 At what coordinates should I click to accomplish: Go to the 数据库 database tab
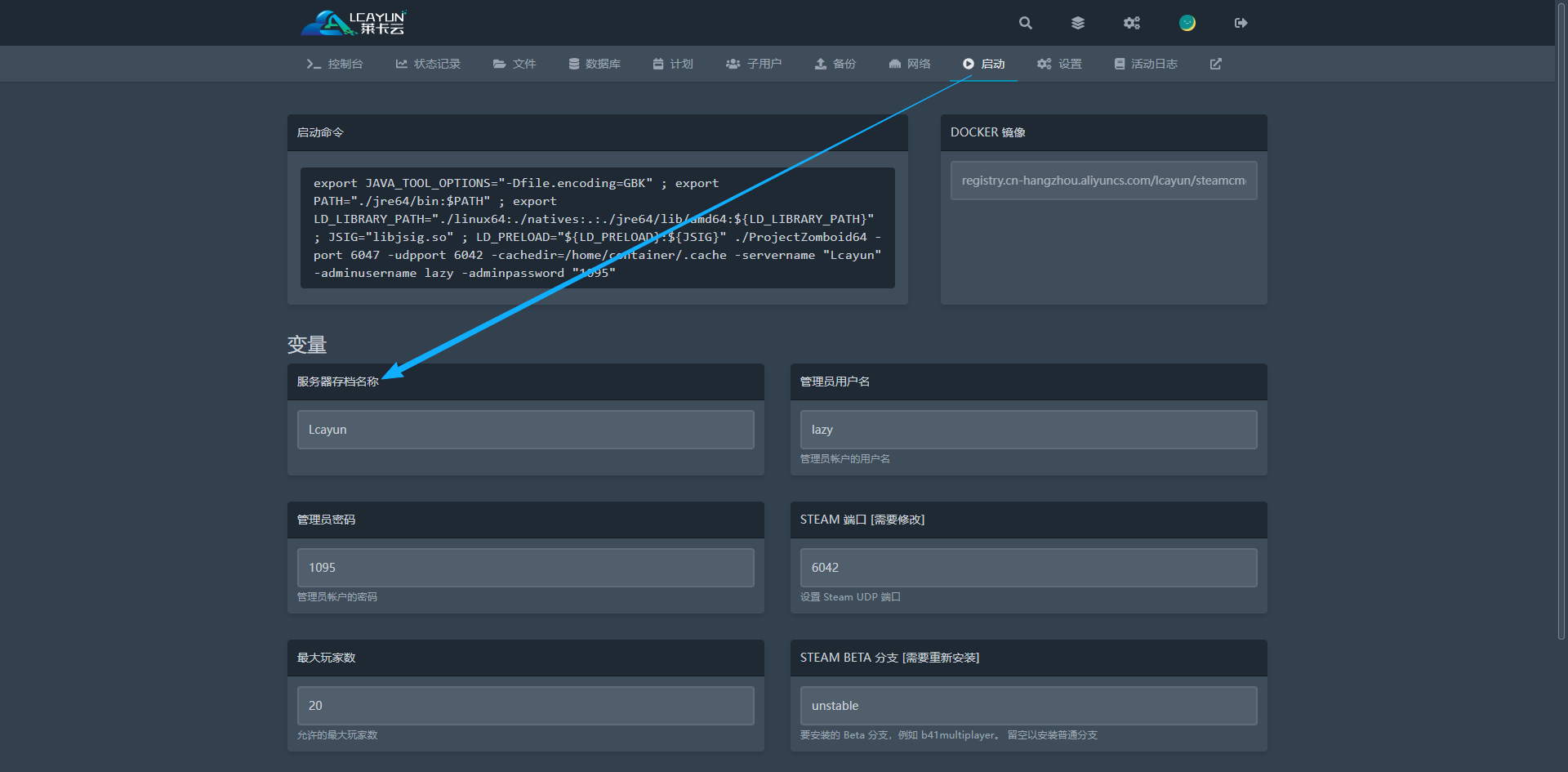point(595,64)
